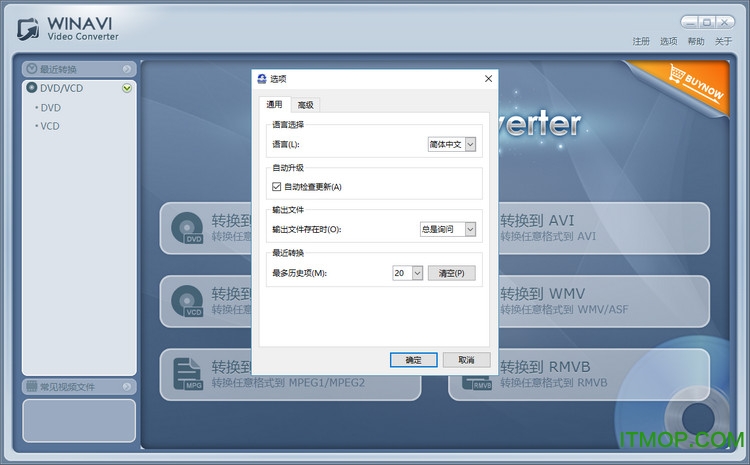Open the 帮助 menu in header
This screenshot has width=750, height=465.
pos(696,41)
